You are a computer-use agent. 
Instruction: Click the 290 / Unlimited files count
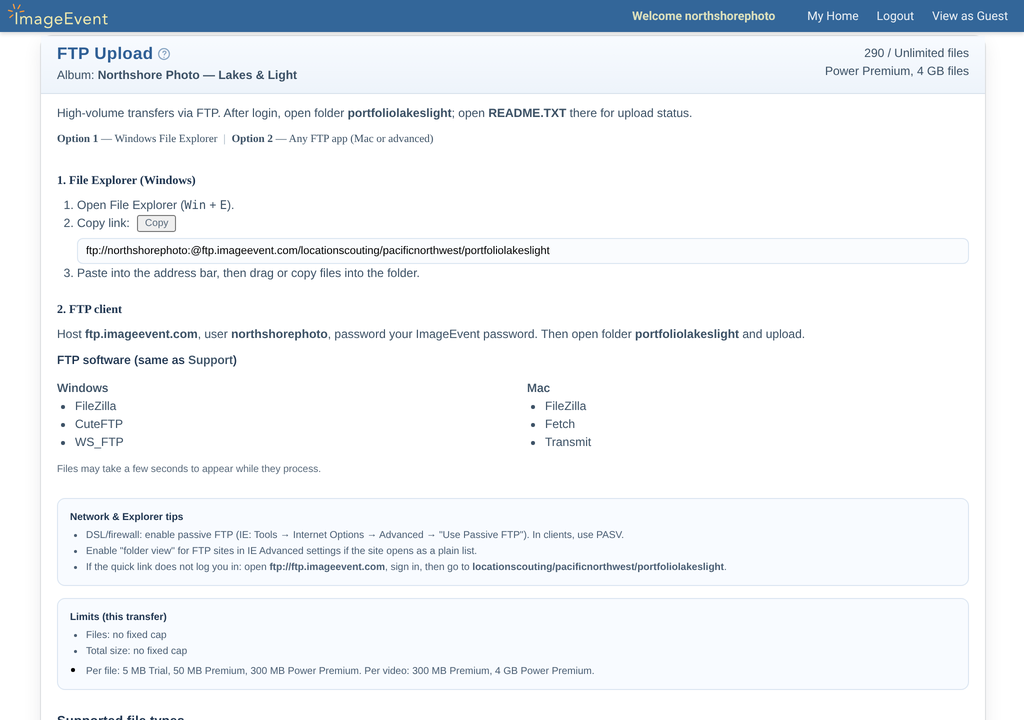pos(916,53)
